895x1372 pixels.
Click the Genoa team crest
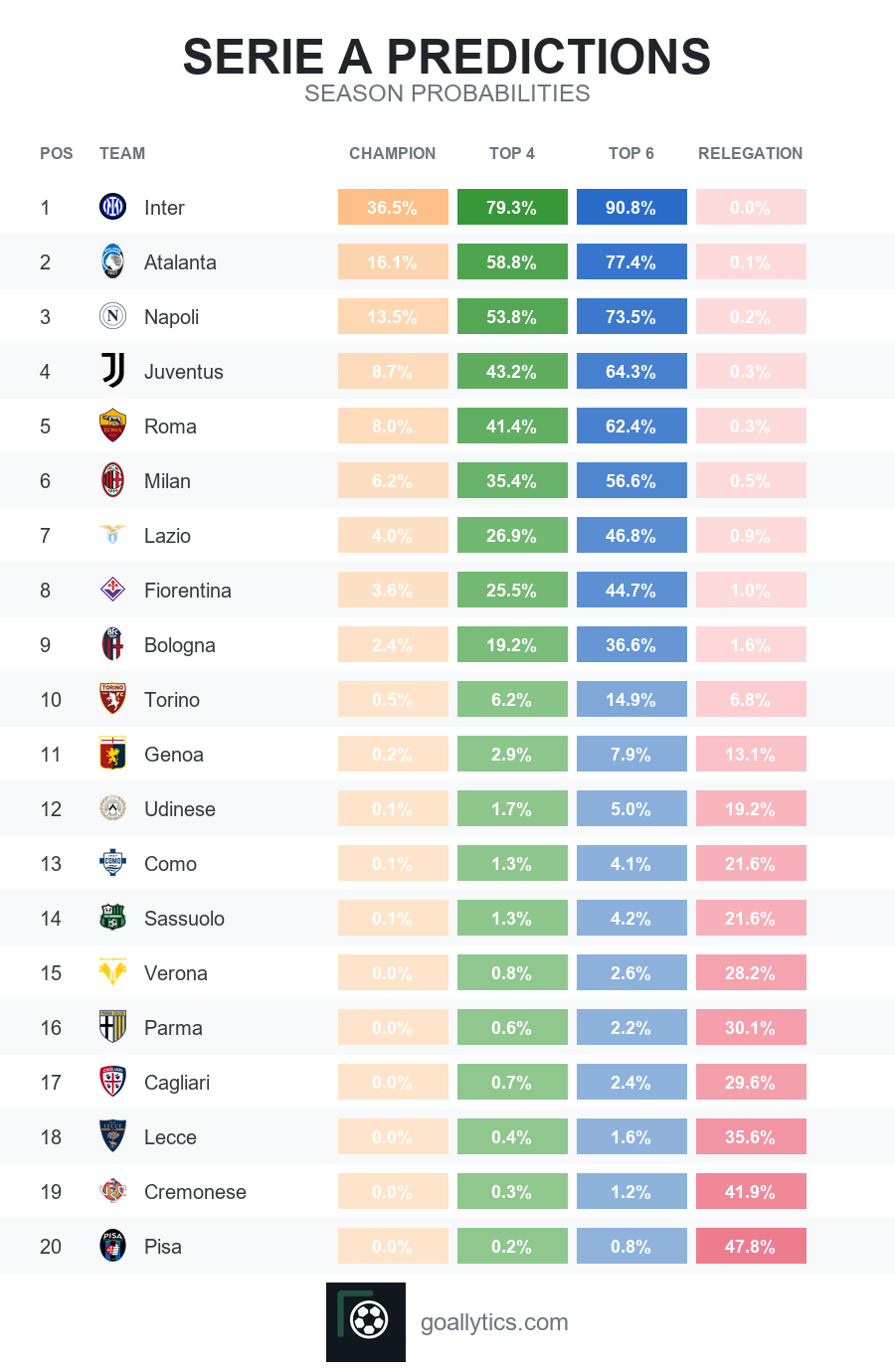113,754
